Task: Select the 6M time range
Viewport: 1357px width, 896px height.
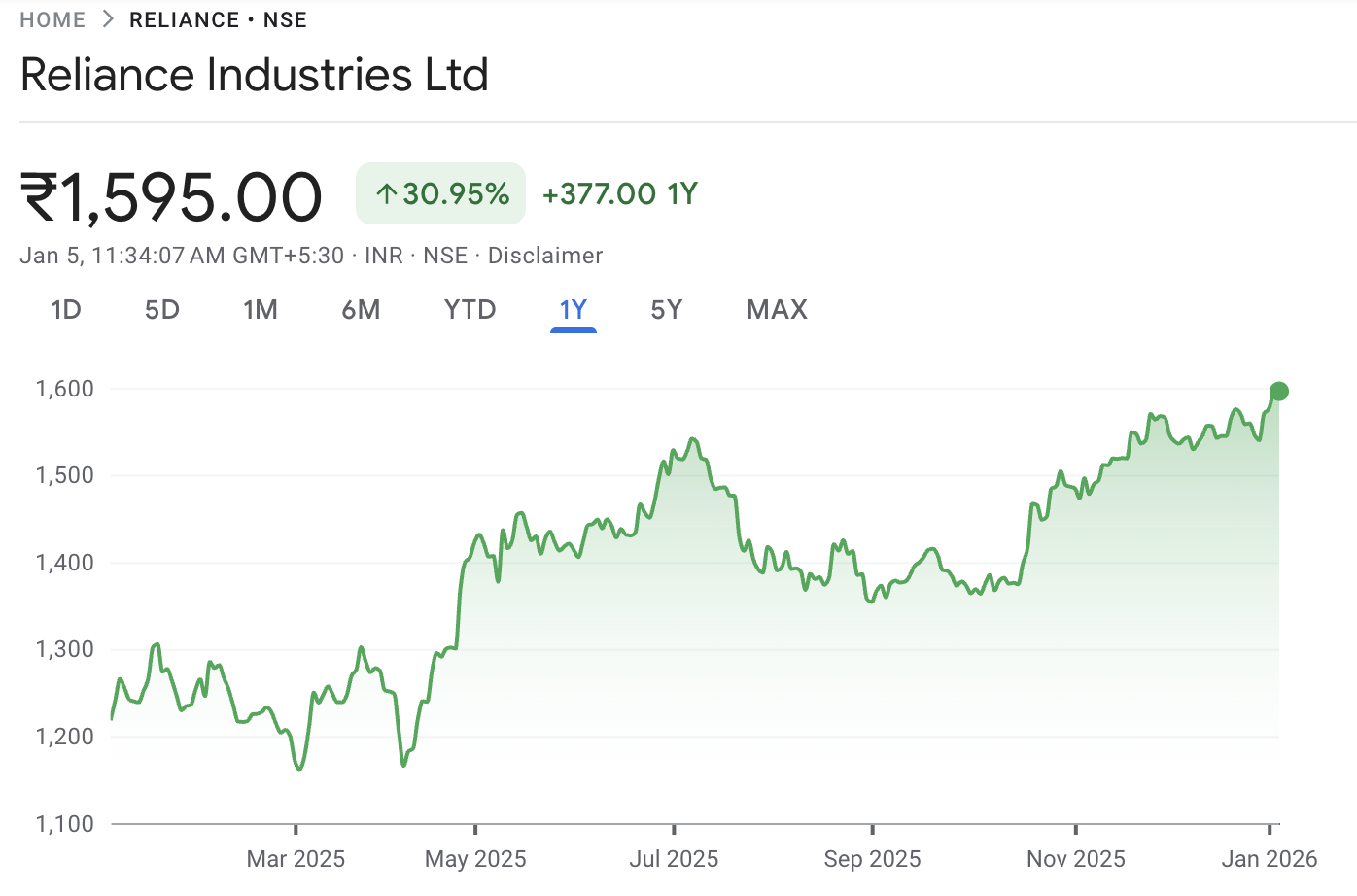Action: [x=362, y=309]
